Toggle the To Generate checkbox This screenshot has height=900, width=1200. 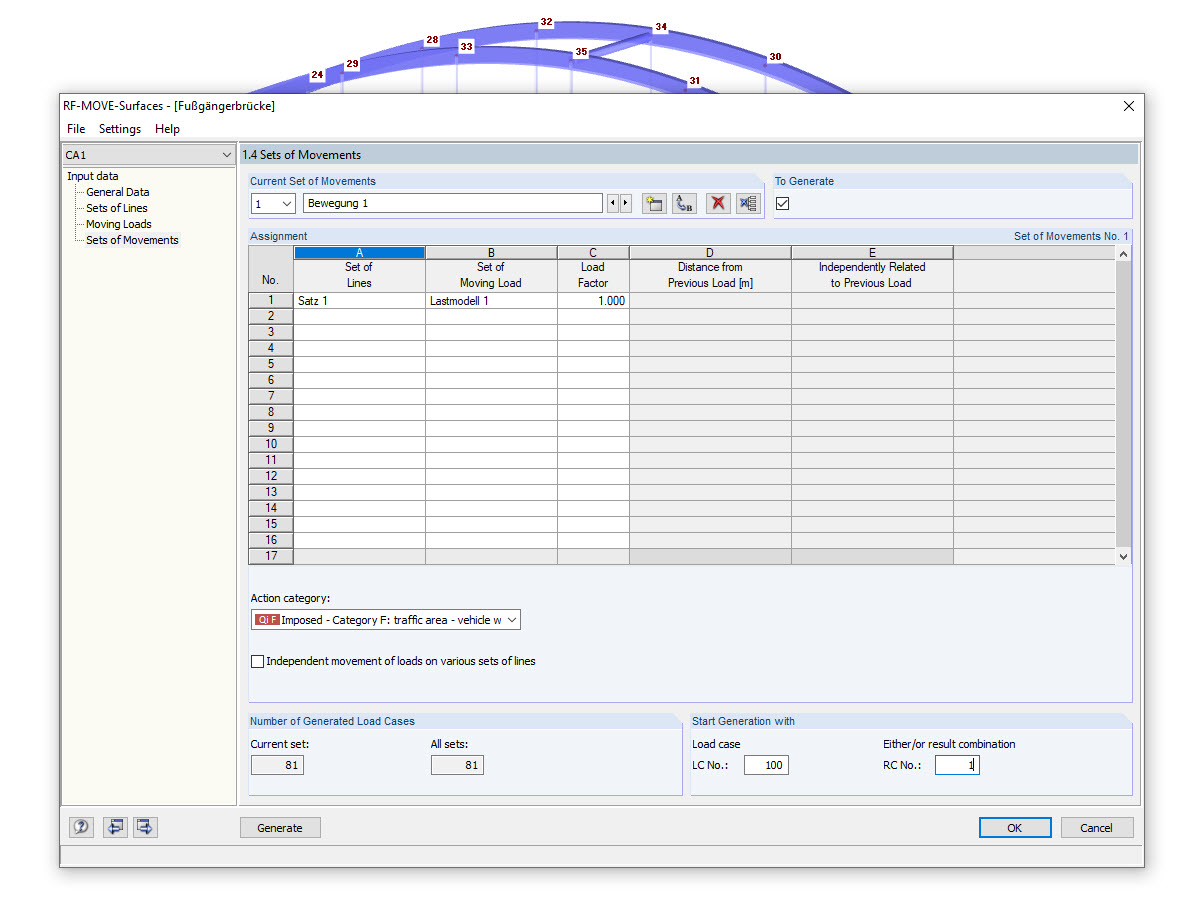tap(783, 202)
